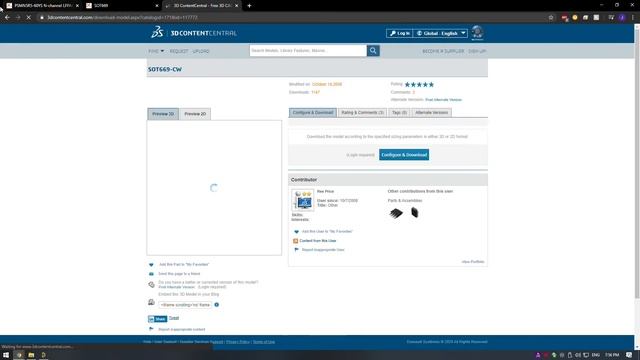Viewport: 640px width, 360px height.
Task: Click the Log In button
Action: pyautogui.click(x=399, y=33)
